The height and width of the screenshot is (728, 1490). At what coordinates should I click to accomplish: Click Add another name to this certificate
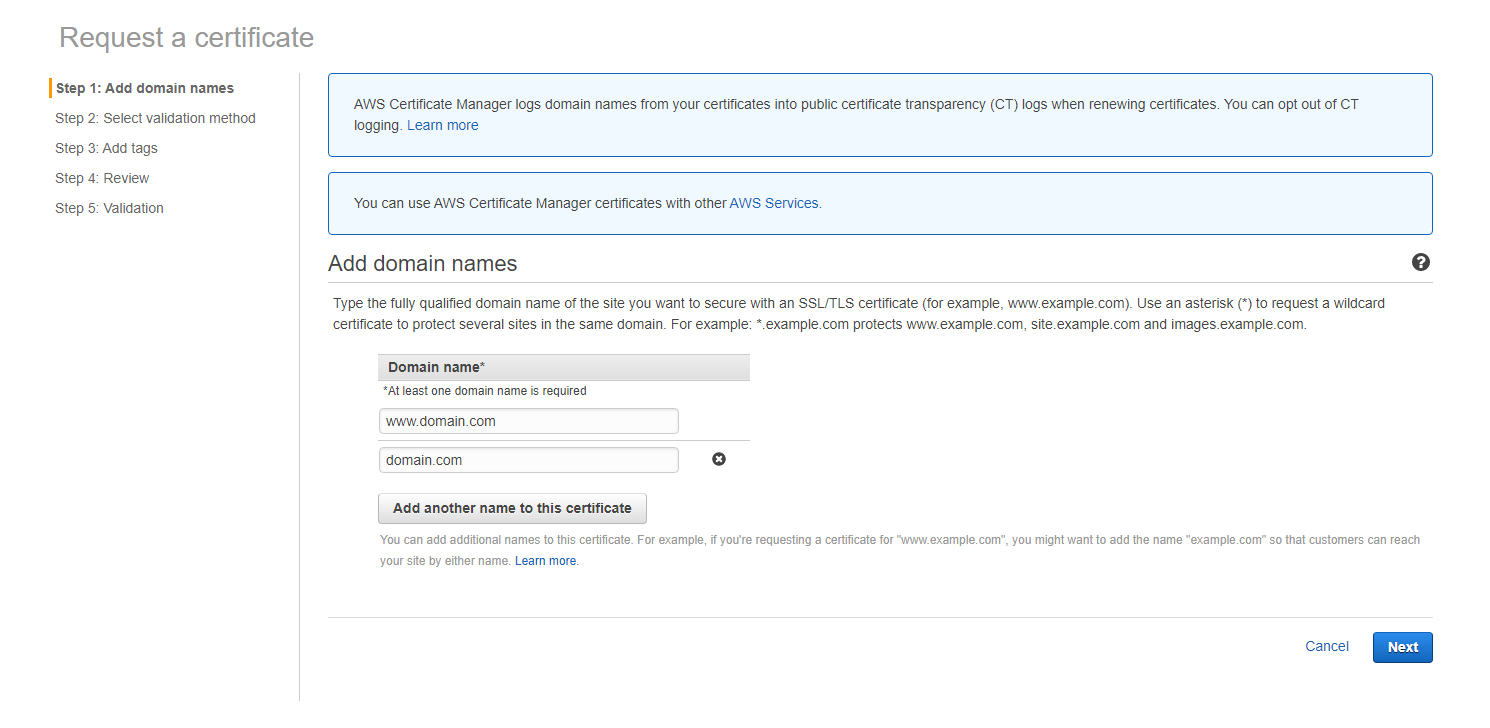[x=512, y=508]
